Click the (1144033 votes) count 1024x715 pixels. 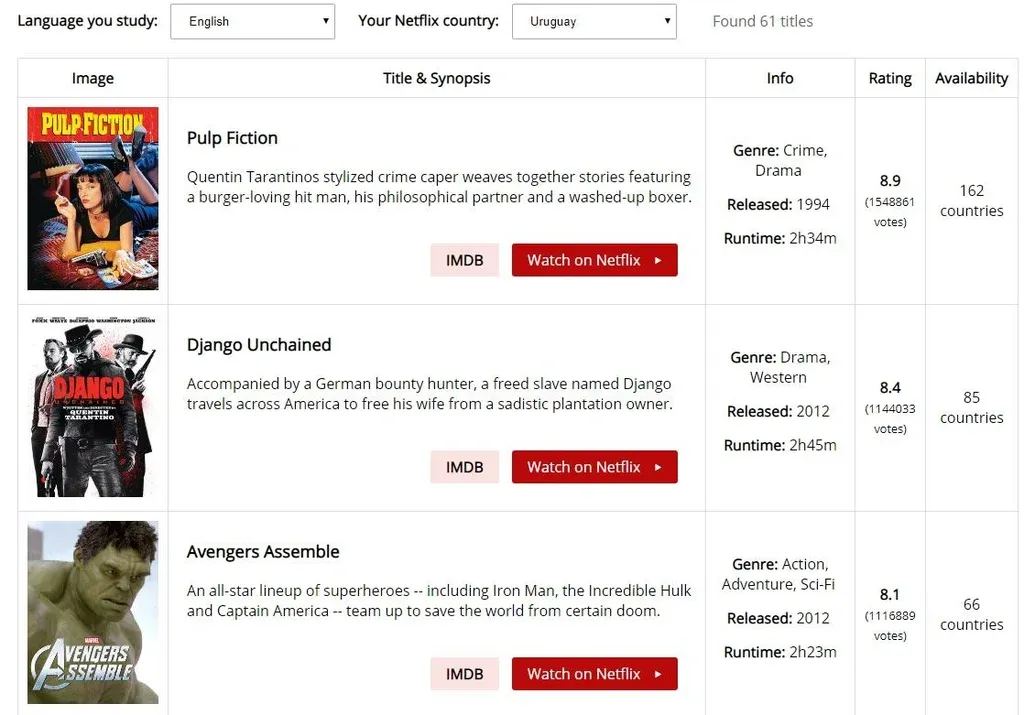pyautogui.click(x=890, y=419)
